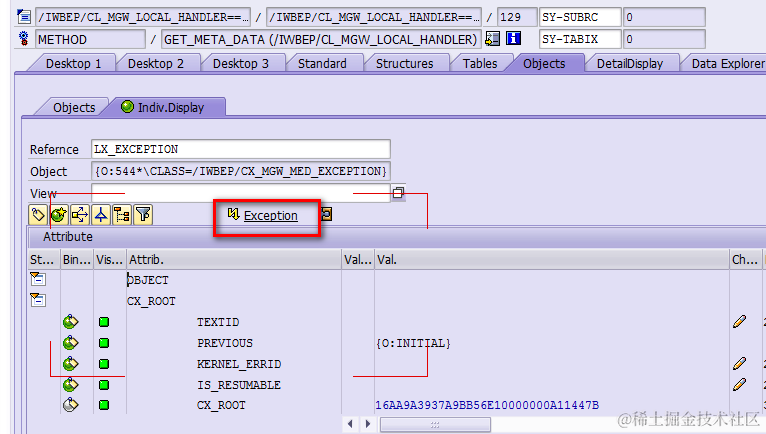Click the horizontal scrollbar thumb
766x434 pixels.
[x=435, y=425]
